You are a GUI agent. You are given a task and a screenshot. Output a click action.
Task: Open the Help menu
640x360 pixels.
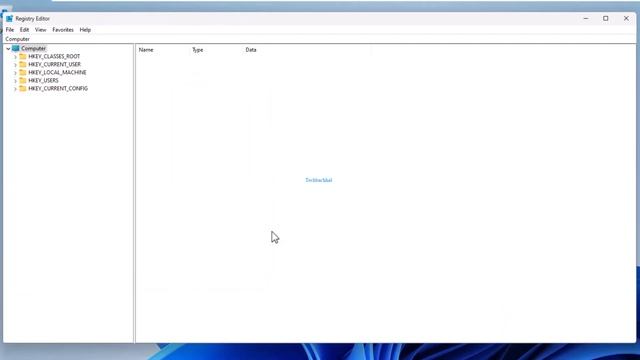click(x=85, y=30)
